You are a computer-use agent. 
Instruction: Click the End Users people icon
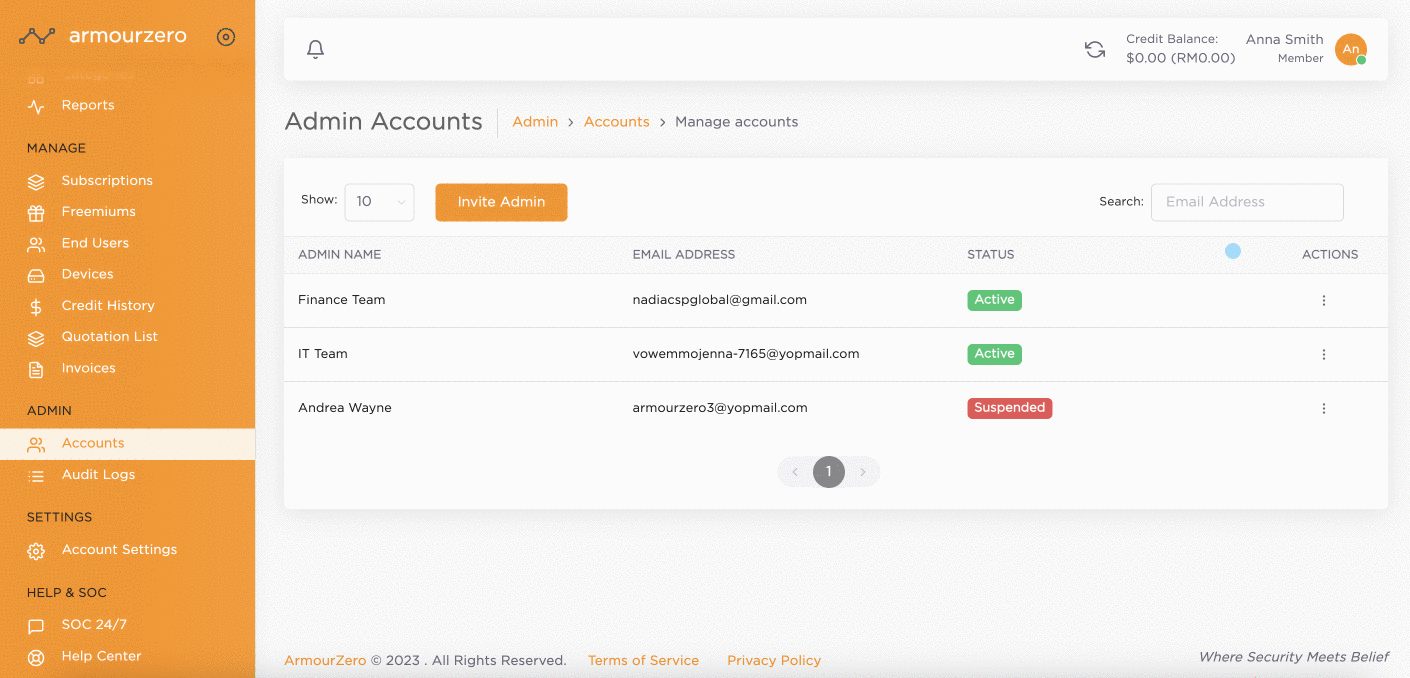(x=36, y=244)
